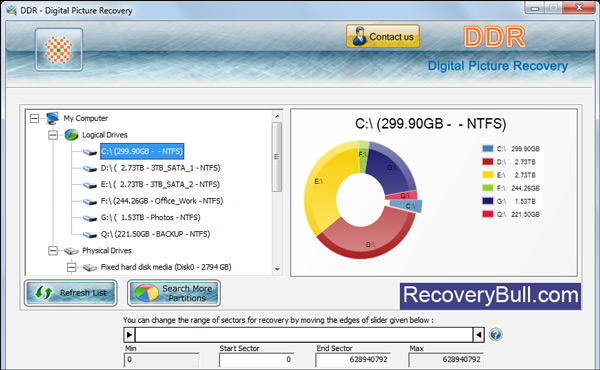Collapse the Fixed hard disk media node

[72, 267]
